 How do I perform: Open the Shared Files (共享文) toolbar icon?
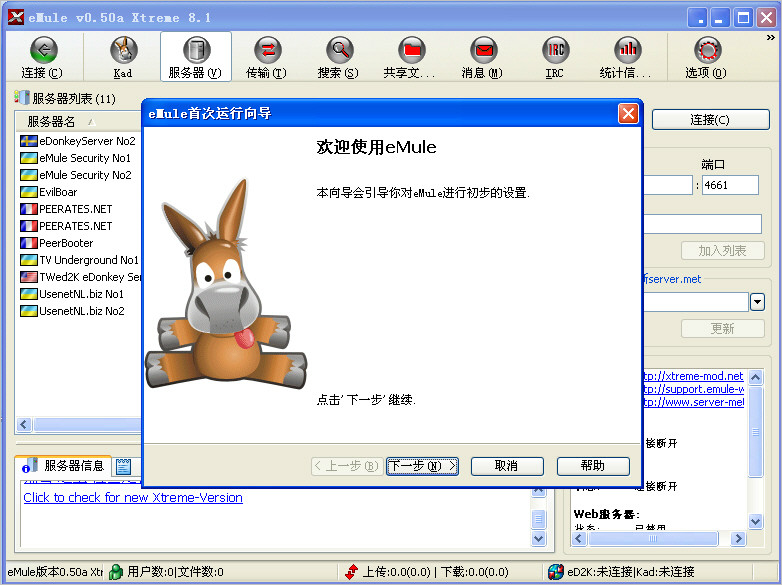click(x=411, y=50)
